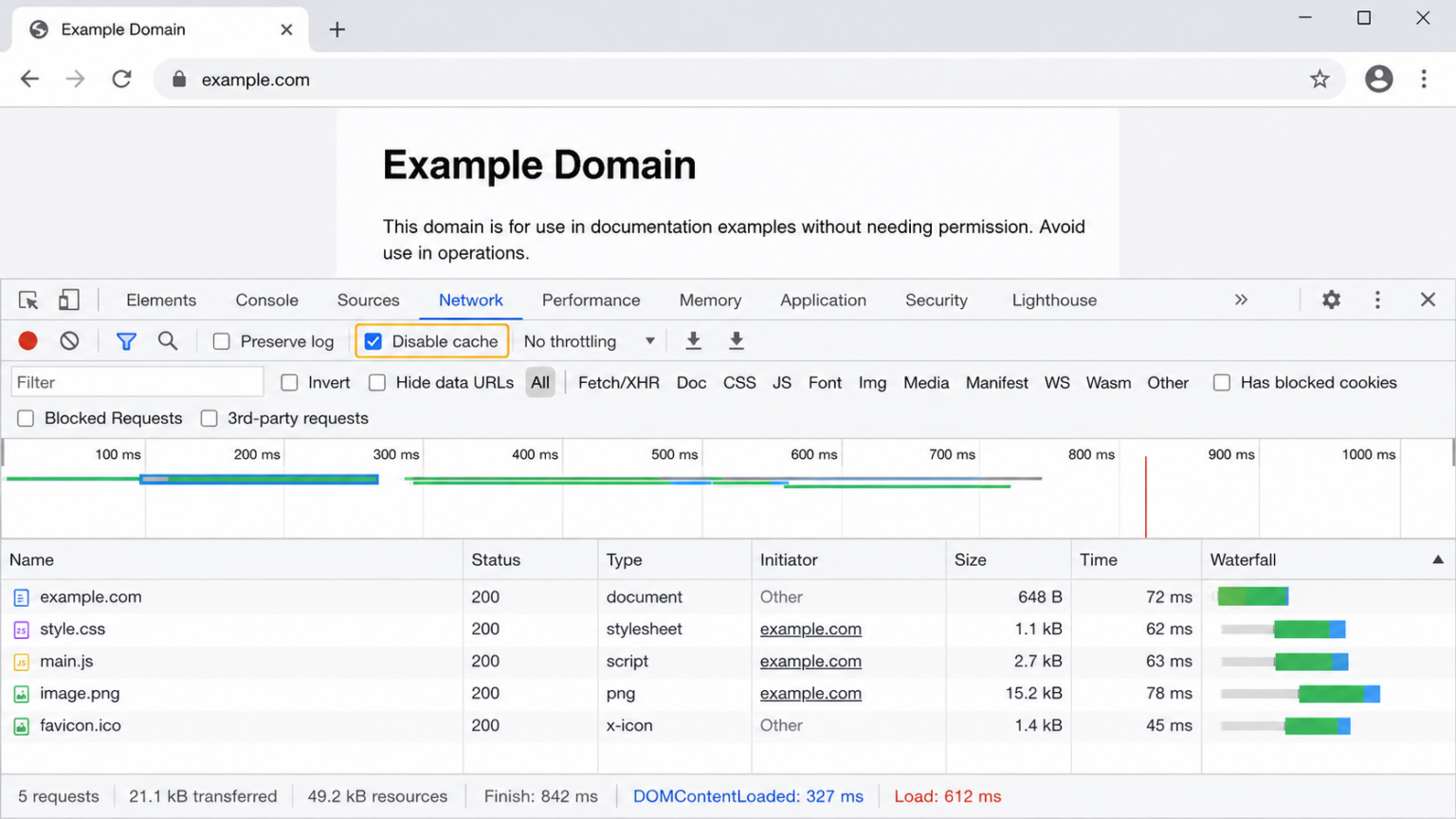
Task: Open Chrome three-dot menu
Action: tap(1424, 80)
